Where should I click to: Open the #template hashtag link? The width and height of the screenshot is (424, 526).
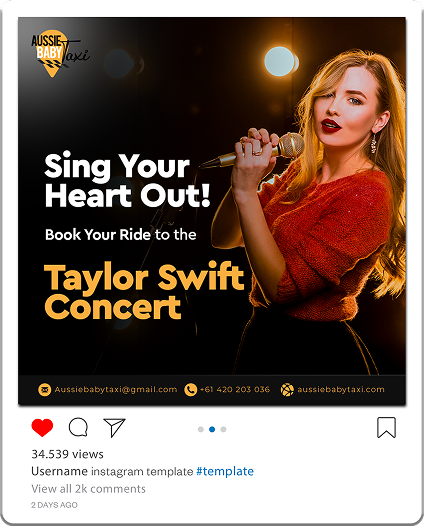tap(225, 471)
